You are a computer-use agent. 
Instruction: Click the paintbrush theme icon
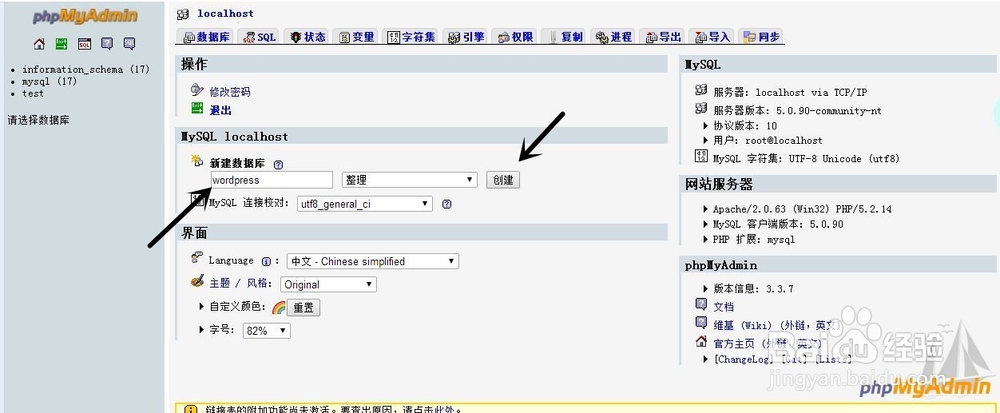click(x=197, y=282)
